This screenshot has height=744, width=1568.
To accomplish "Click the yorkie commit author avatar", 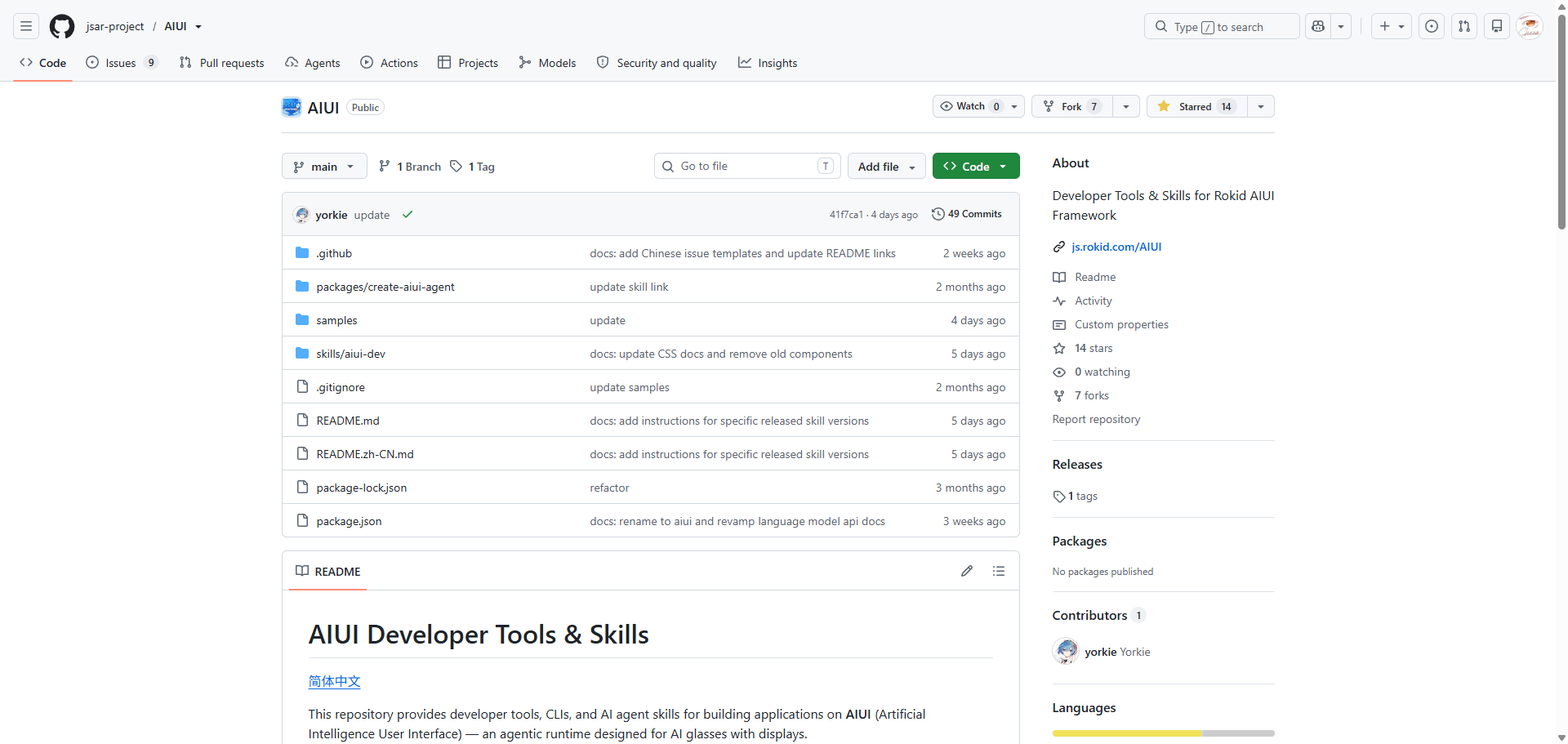I will [x=302, y=215].
